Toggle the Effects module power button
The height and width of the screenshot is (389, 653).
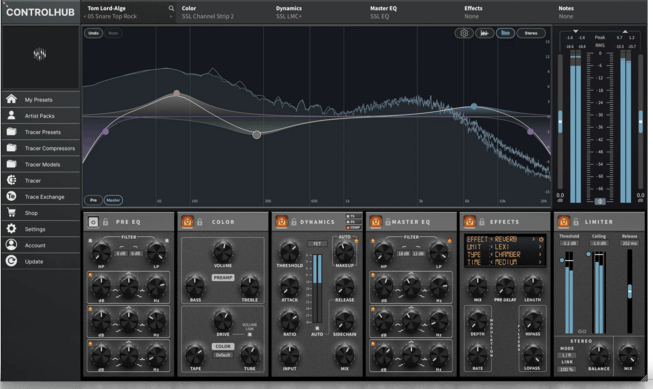pyautogui.click(x=470, y=222)
